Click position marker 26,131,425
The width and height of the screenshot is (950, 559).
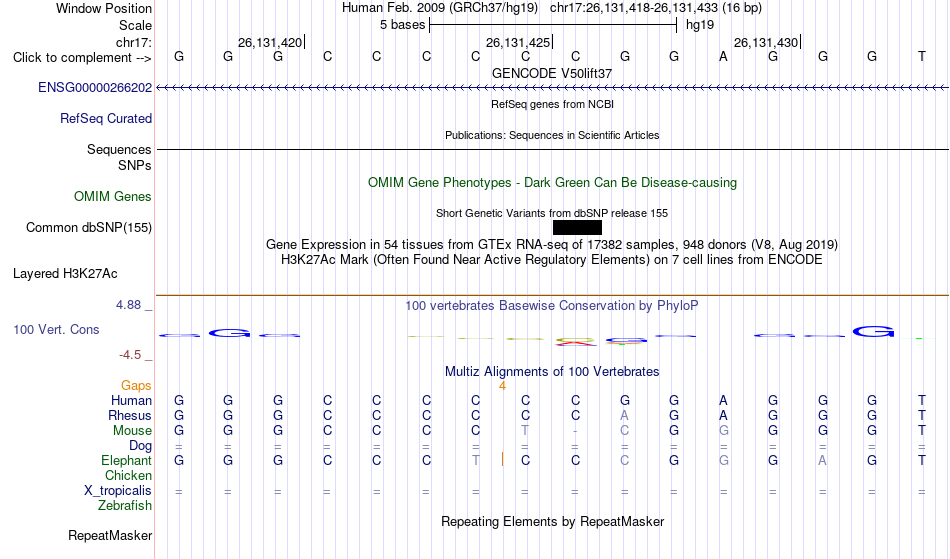point(518,42)
